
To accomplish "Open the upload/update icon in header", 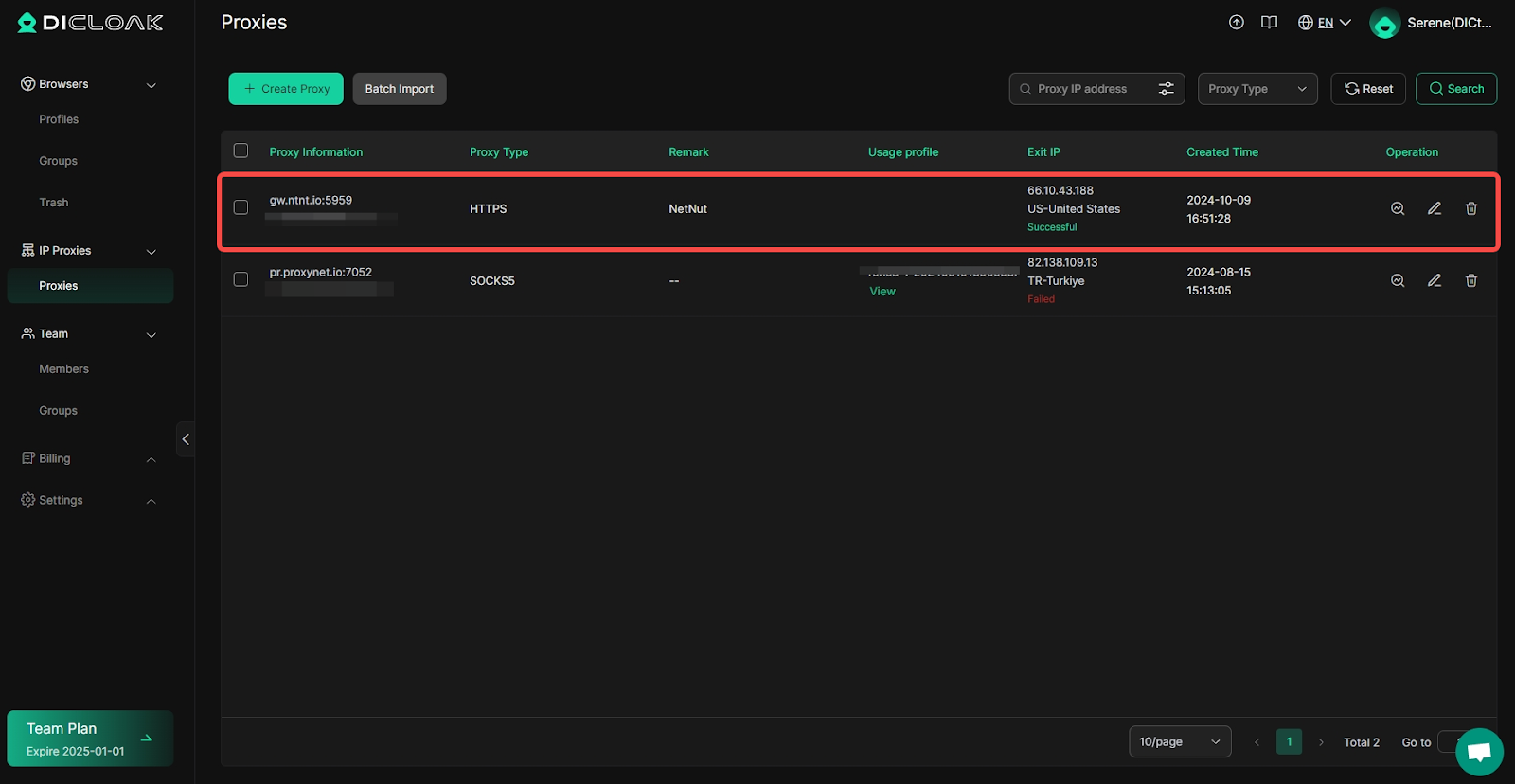I will tap(1237, 23).
